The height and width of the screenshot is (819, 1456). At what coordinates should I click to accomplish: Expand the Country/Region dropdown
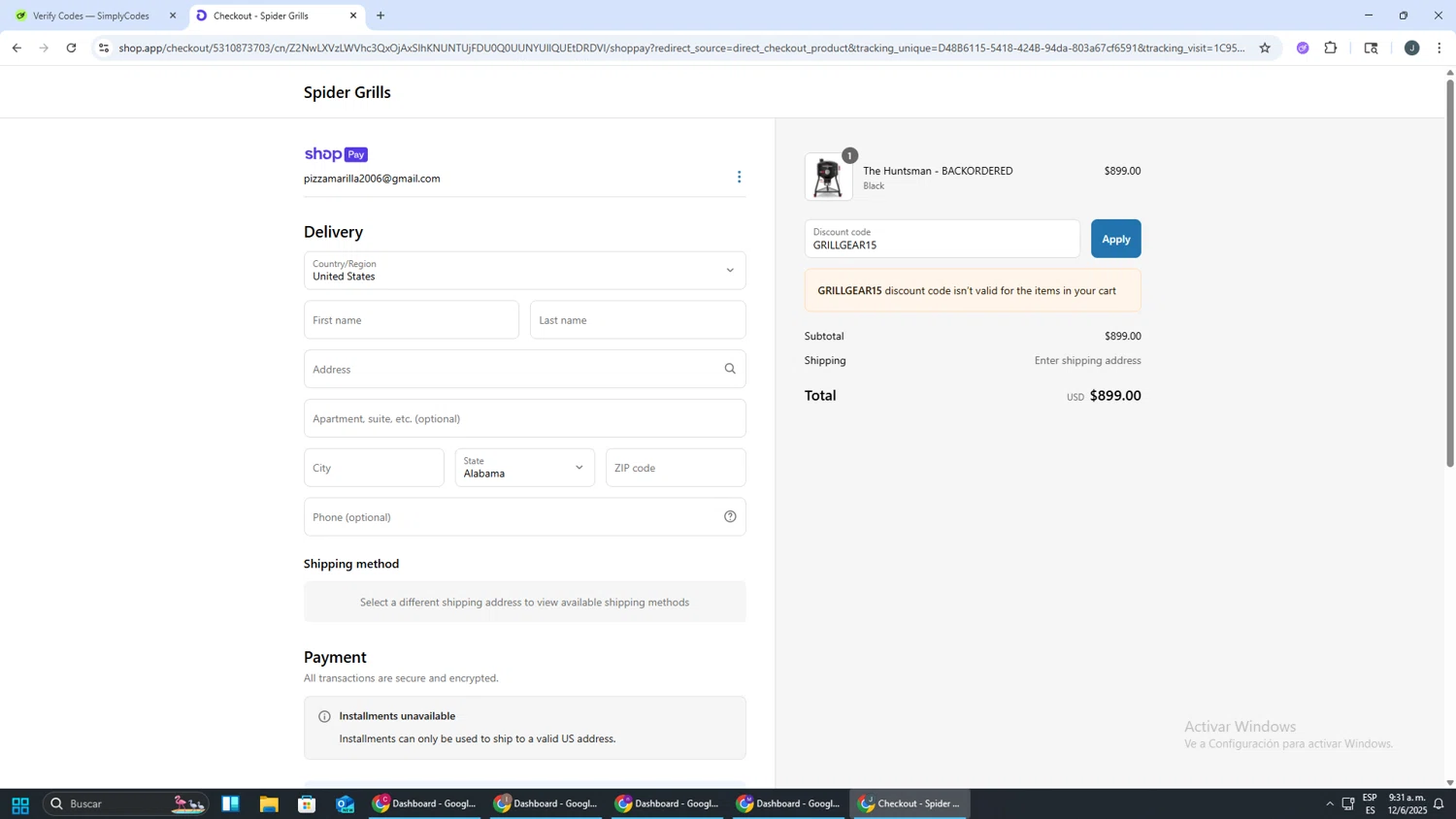524,271
